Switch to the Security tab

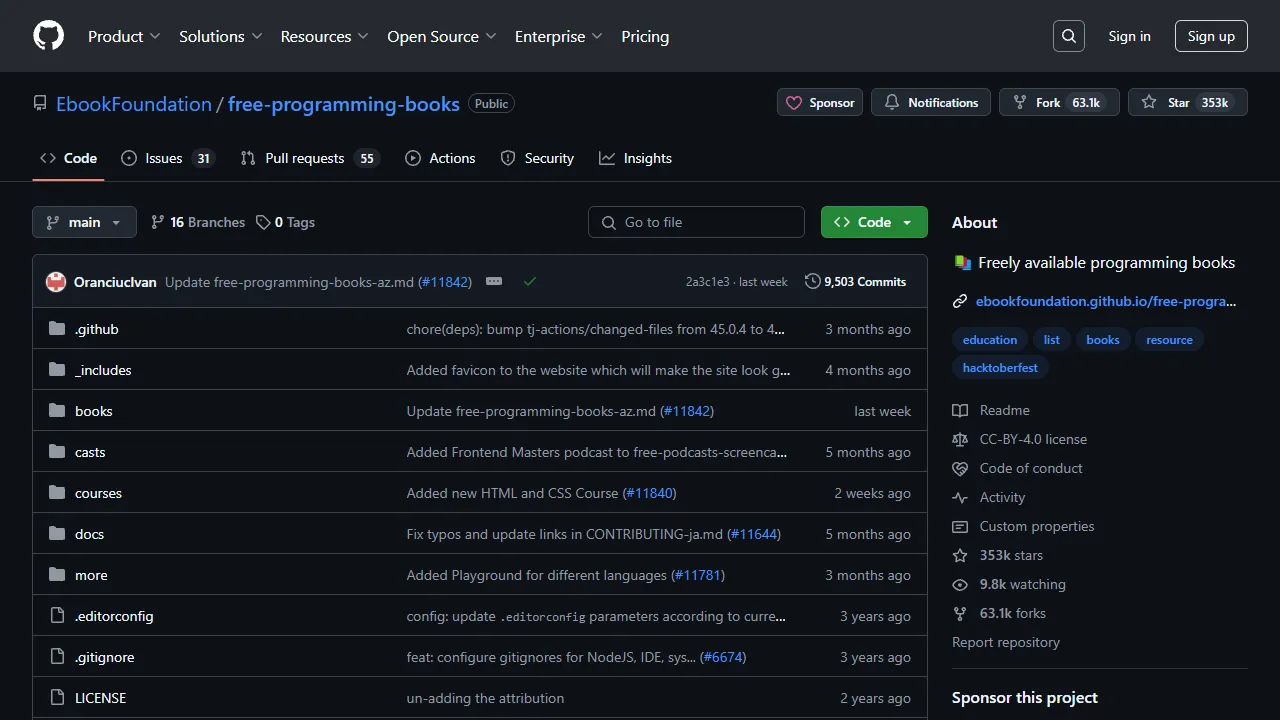click(537, 158)
